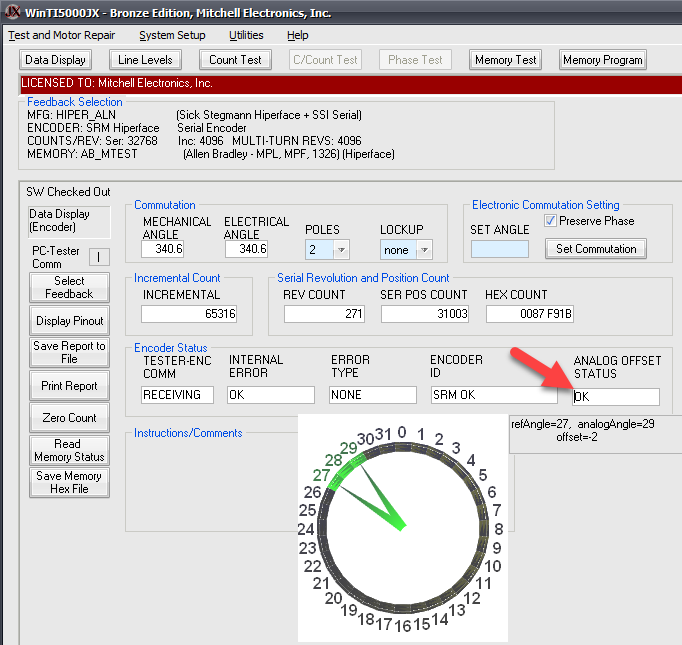Click the Feedback Selection heading
This screenshot has height=645, width=682.
[75, 102]
